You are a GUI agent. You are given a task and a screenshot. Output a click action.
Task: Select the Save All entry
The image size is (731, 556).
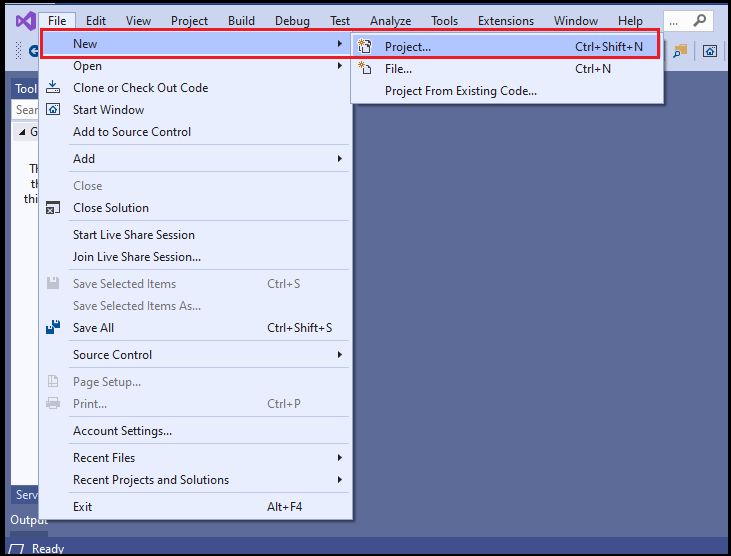point(196,328)
